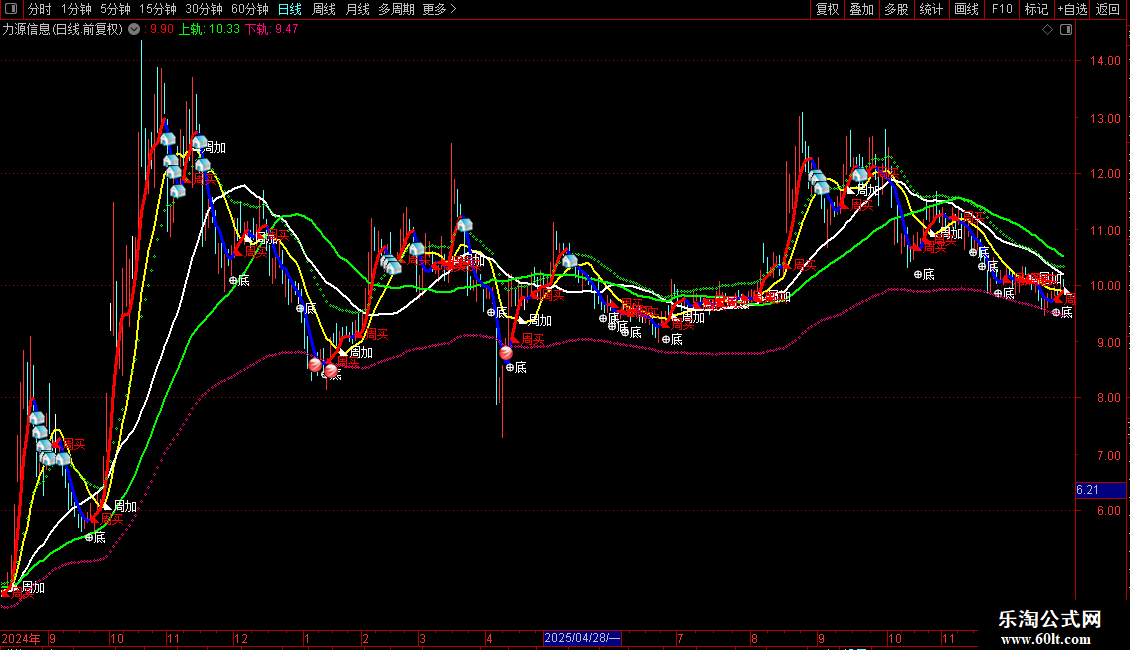Click the 标记 mark button

(1036, 9)
